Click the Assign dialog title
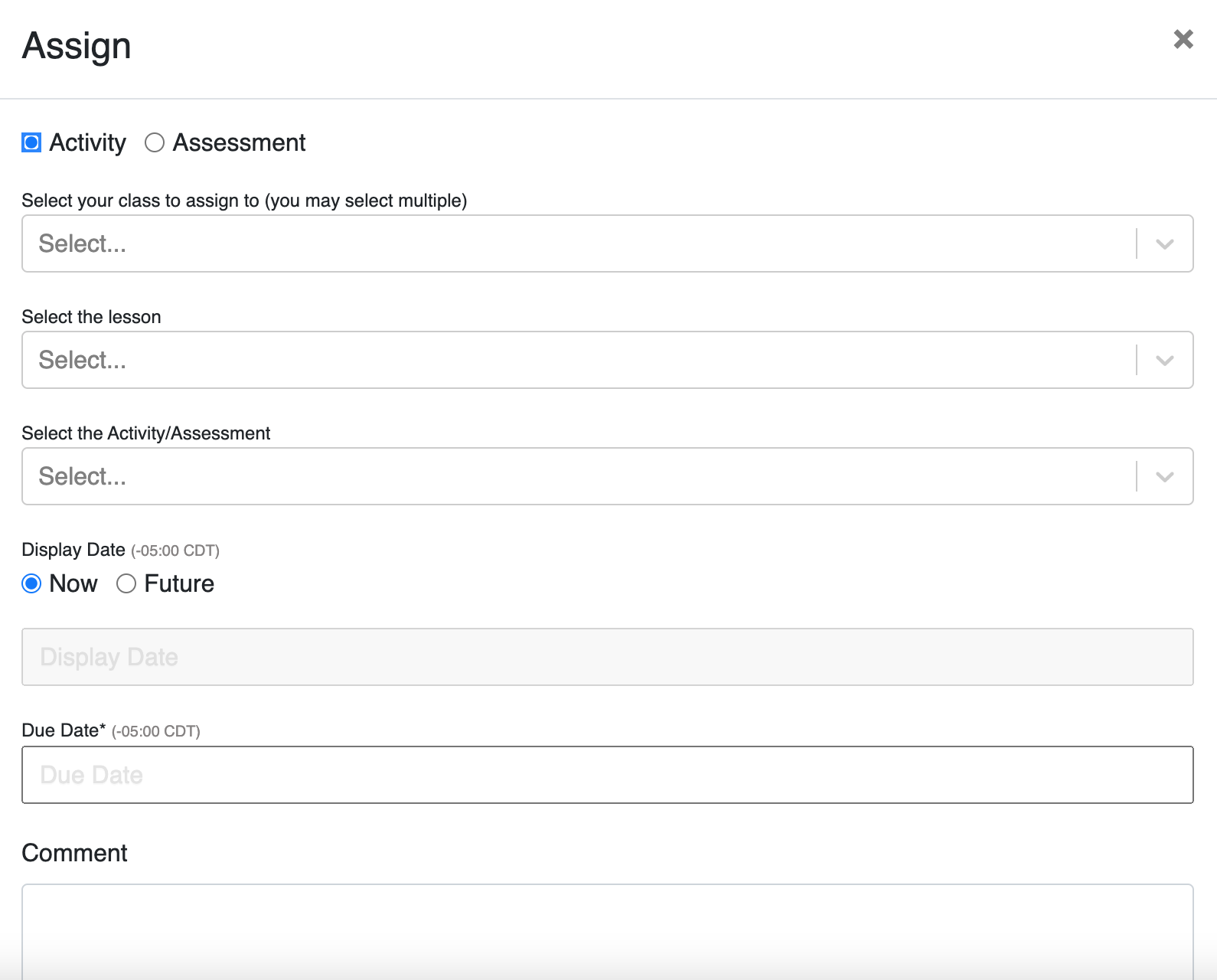The width and height of the screenshot is (1217, 980). click(x=76, y=45)
